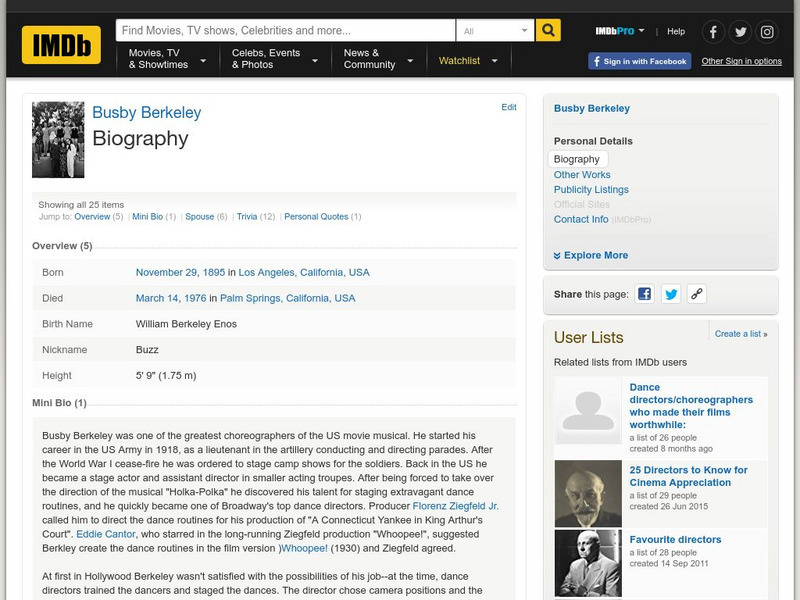Open the Florenz Ziegfeld Jr. link
800x600 pixels.
point(456,506)
